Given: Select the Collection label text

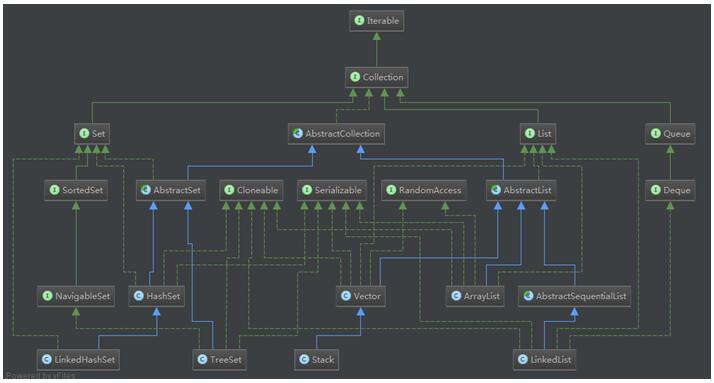Looking at the screenshot, I should pos(383,77).
